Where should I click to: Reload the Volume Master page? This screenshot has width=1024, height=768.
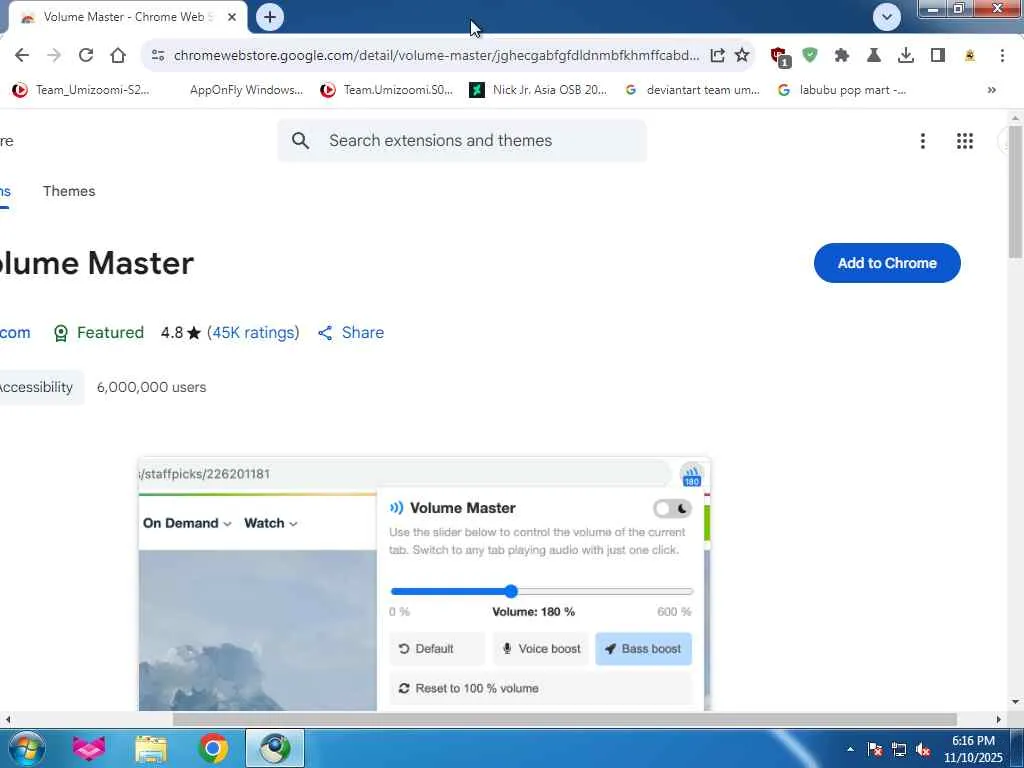click(86, 56)
